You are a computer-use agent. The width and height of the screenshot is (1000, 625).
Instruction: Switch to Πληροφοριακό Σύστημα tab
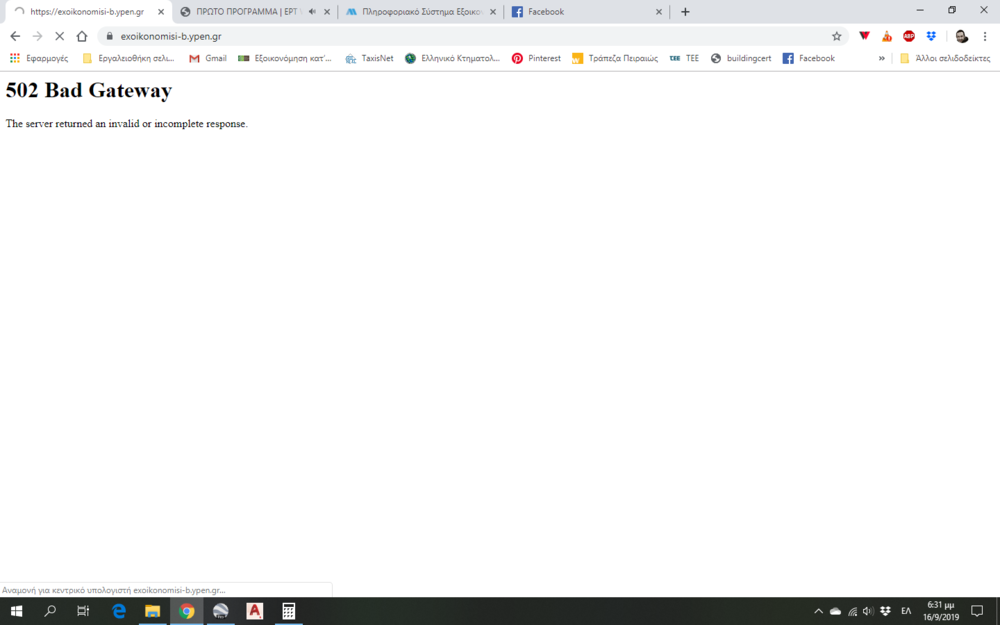[420, 12]
